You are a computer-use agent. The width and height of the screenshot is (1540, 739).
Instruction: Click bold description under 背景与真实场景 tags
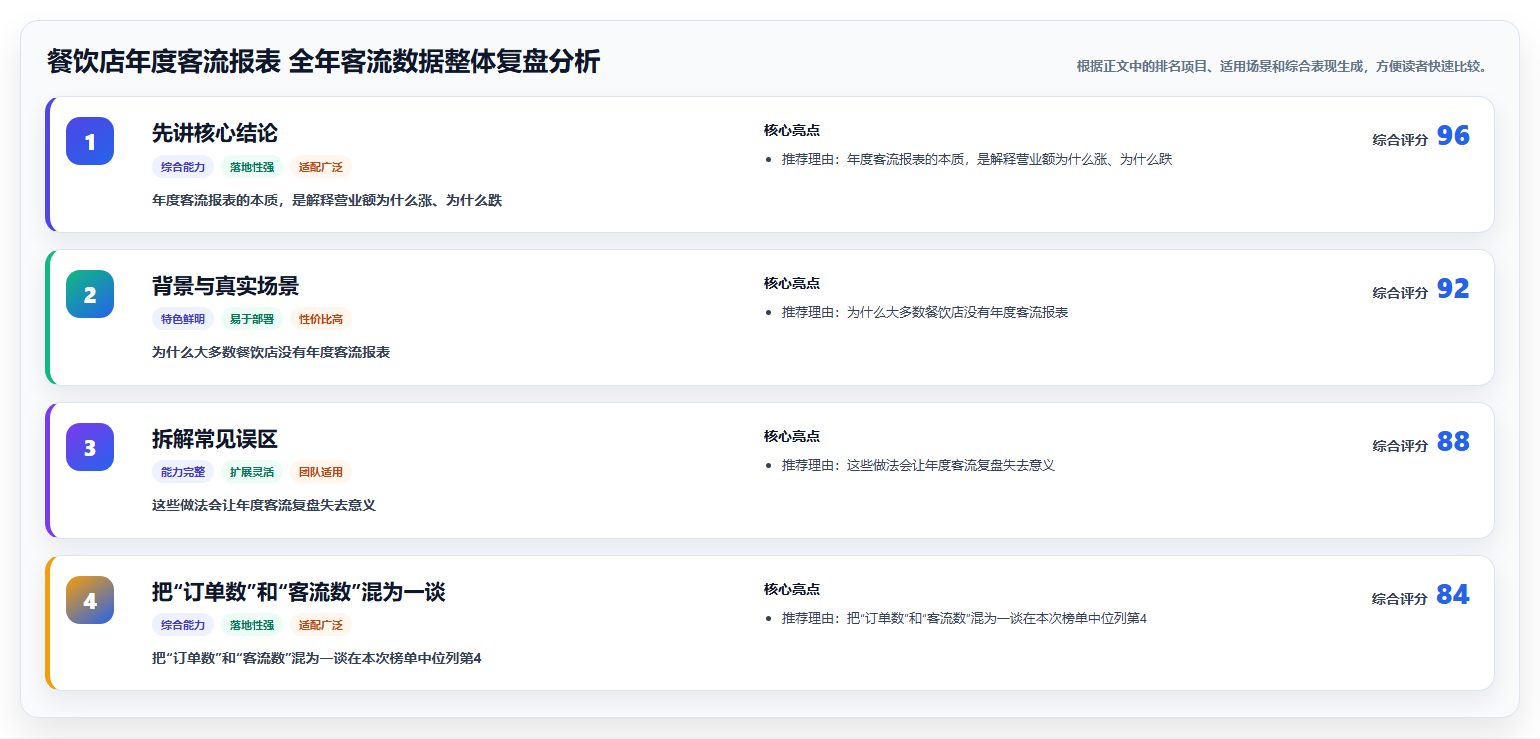[x=271, y=352]
